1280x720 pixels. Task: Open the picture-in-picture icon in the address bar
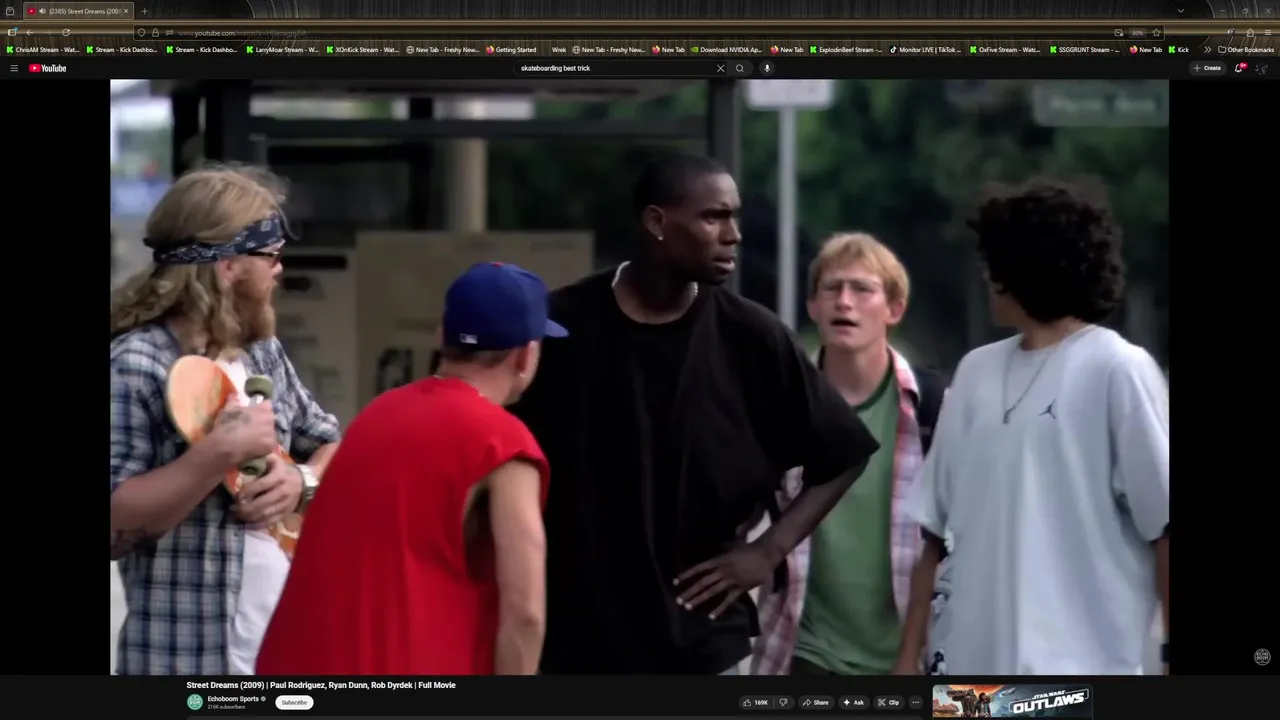click(x=1118, y=32)
